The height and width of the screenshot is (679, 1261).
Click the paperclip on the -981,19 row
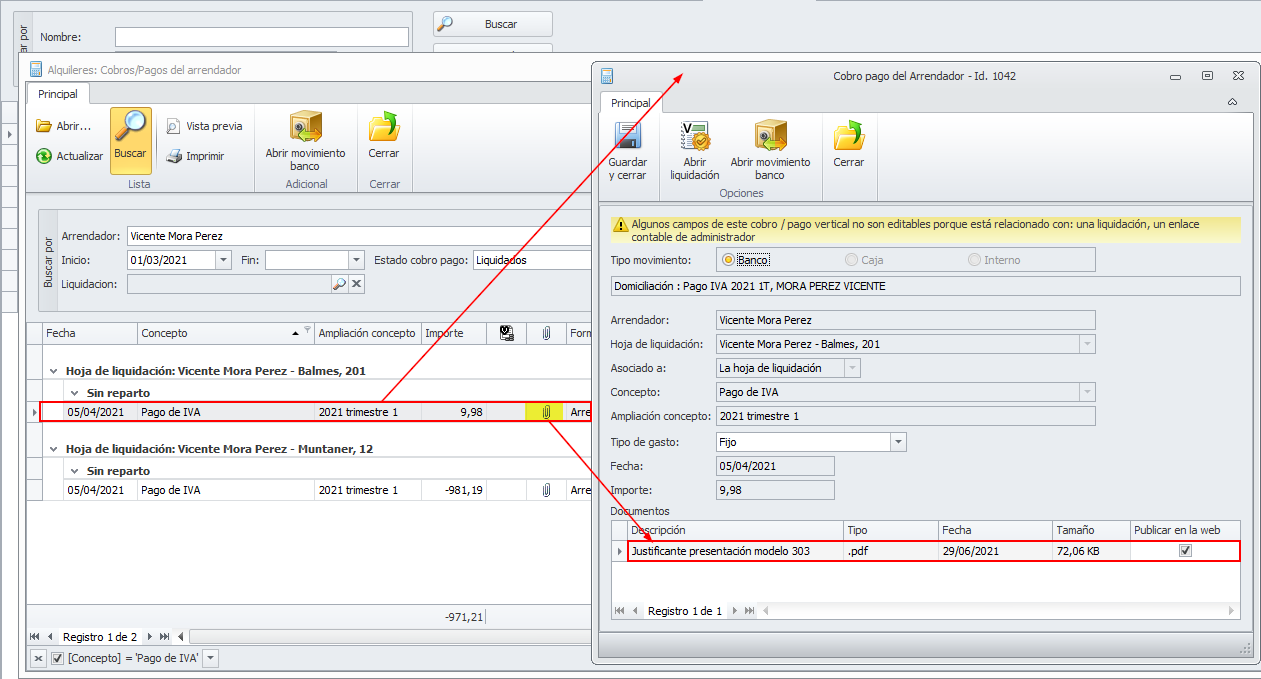(546, 490)
